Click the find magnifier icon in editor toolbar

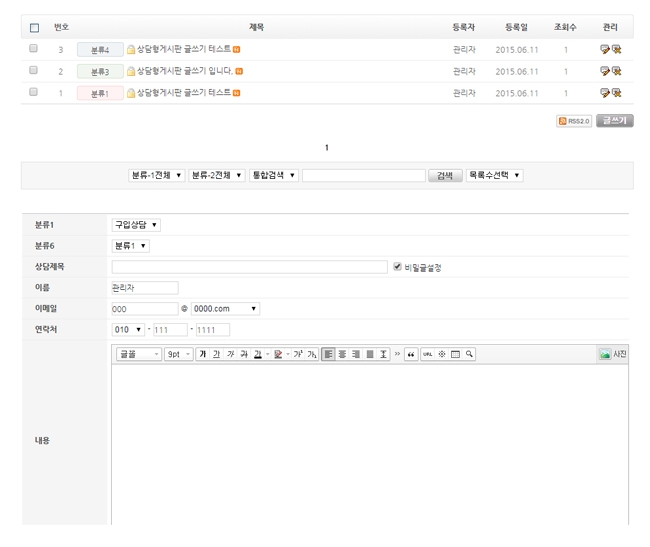(x=469, y=354)
